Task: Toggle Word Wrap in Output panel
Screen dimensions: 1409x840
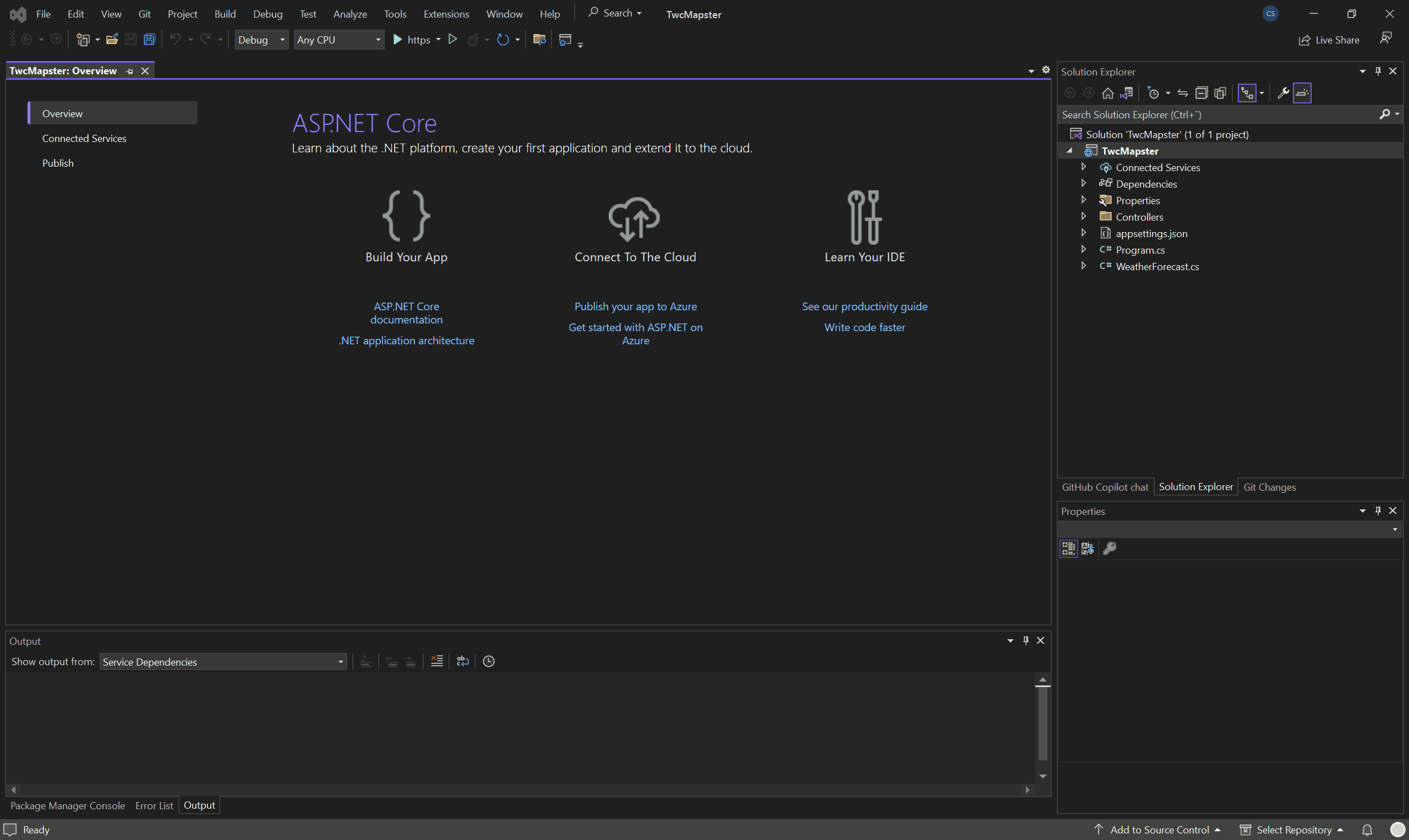Action: tap(463, 661)
